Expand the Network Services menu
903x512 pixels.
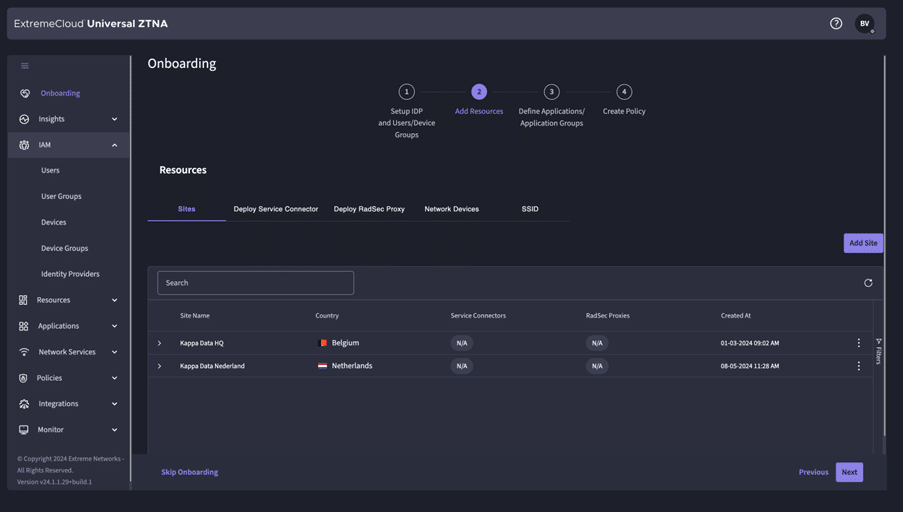point(114,352)
